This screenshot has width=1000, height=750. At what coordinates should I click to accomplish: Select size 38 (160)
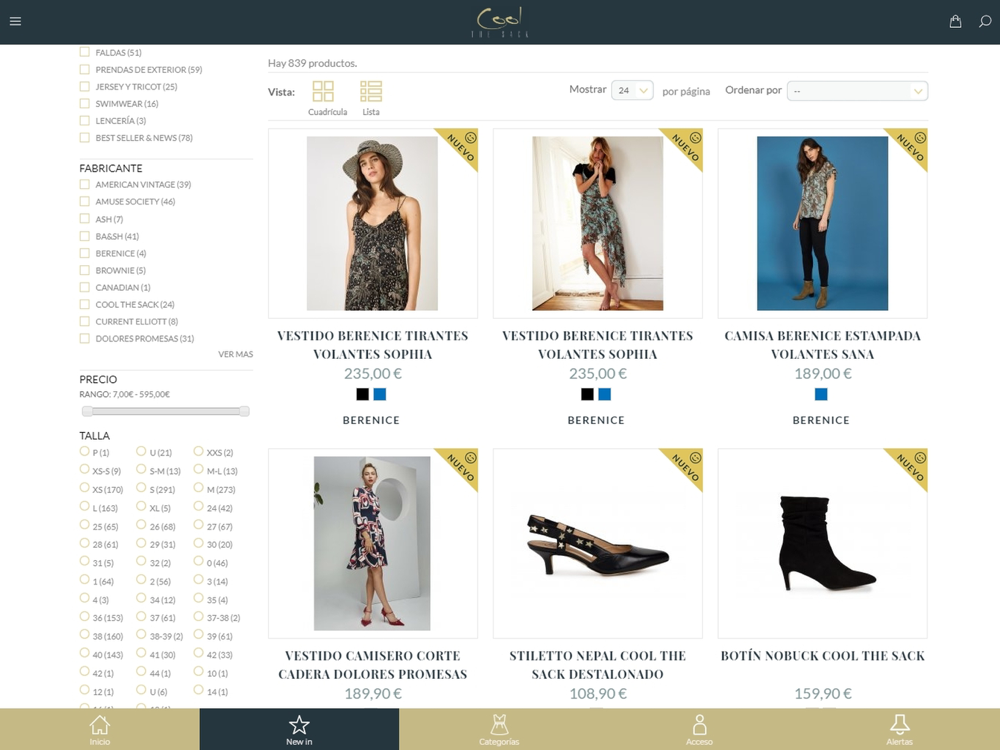pyautogui.click(x=84, y=635)
